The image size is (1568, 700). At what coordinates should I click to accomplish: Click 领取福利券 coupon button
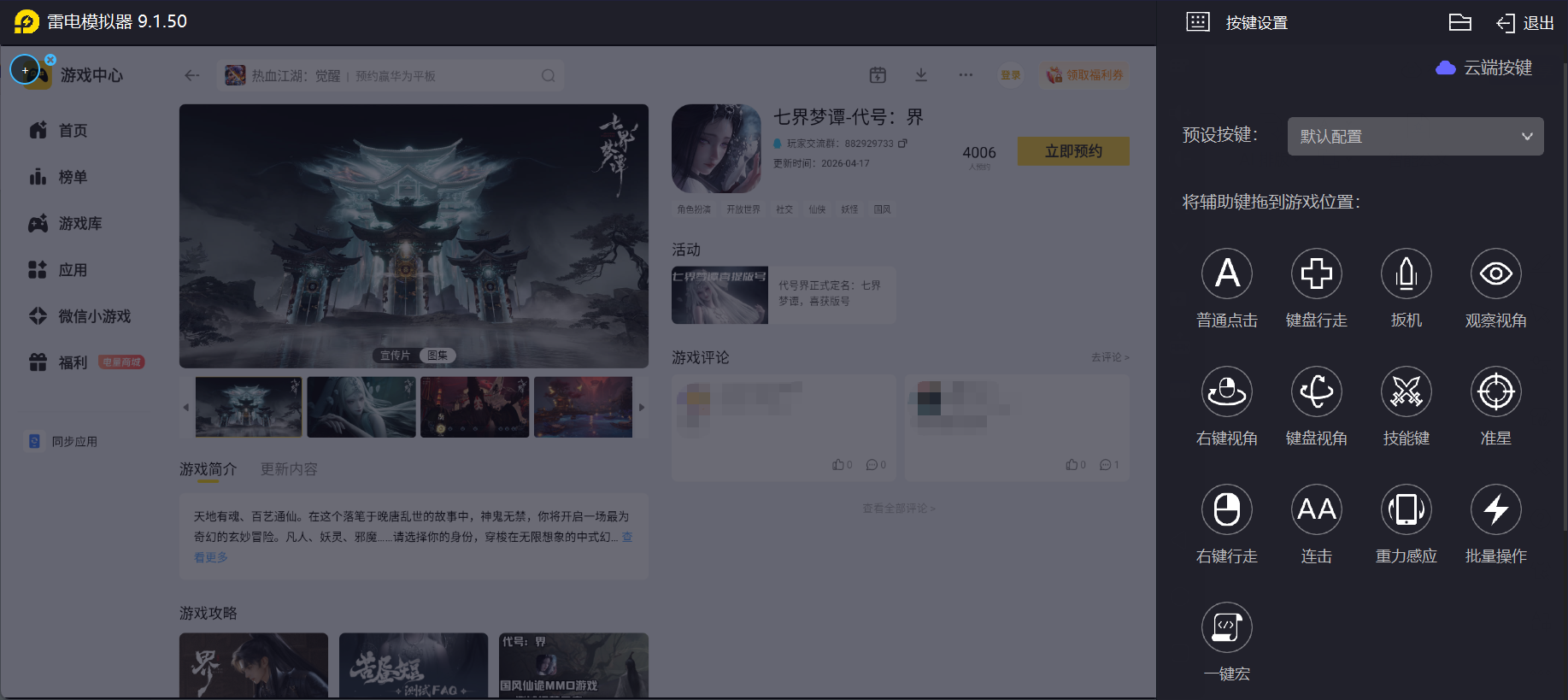tap(1085, 75)
